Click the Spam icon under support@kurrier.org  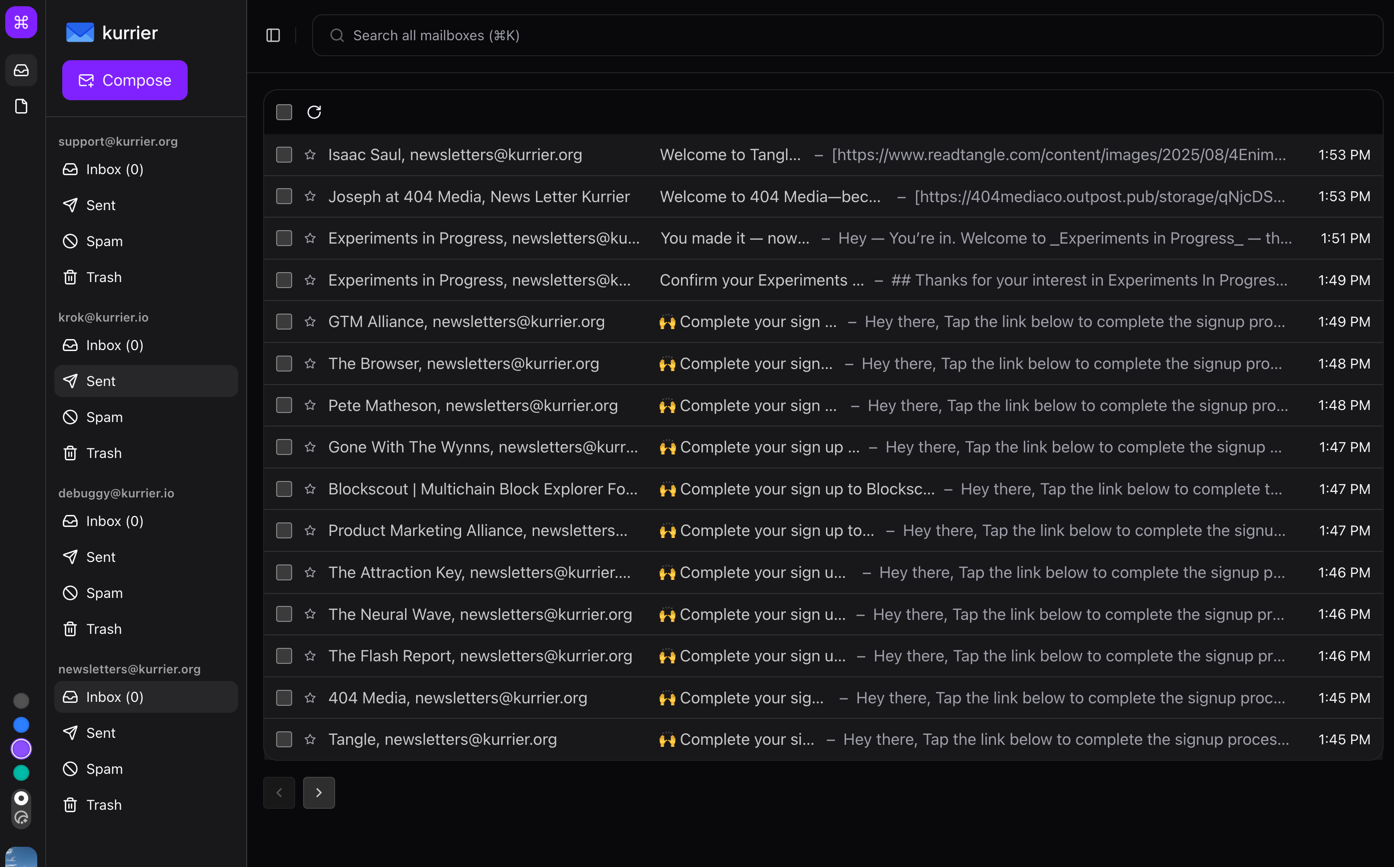pyautogui.click(x=70, y=241)
